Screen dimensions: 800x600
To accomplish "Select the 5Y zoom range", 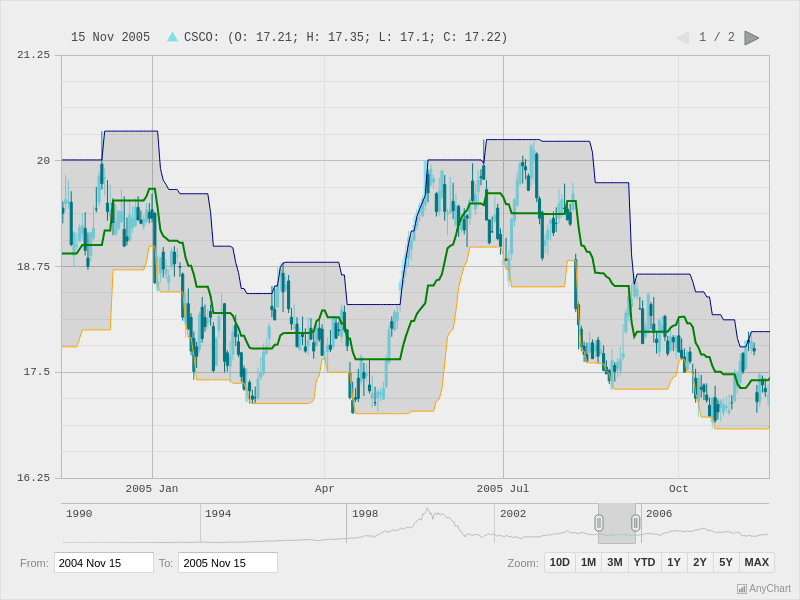I will 726,562.
